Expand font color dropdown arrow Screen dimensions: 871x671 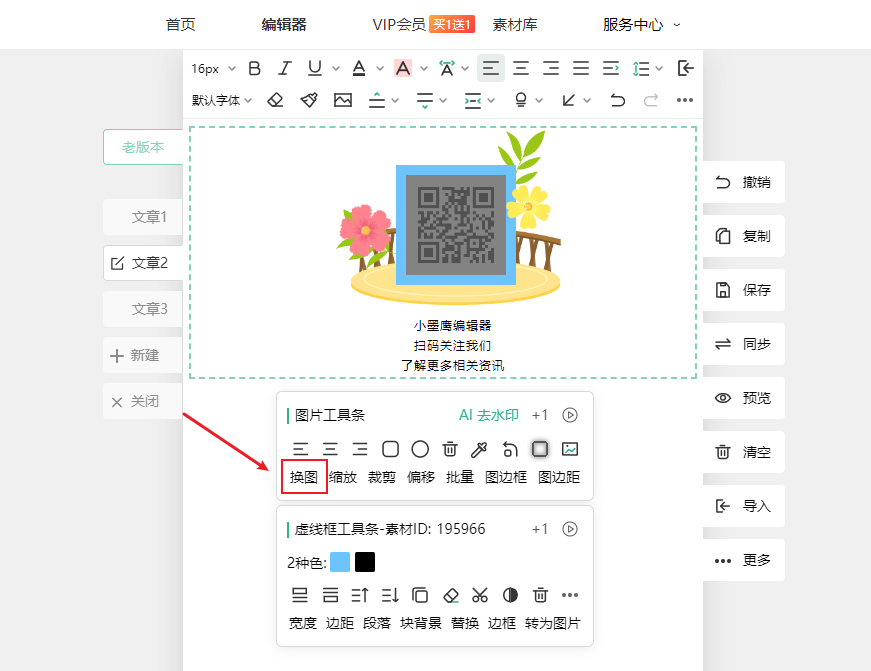pos(380,68)
